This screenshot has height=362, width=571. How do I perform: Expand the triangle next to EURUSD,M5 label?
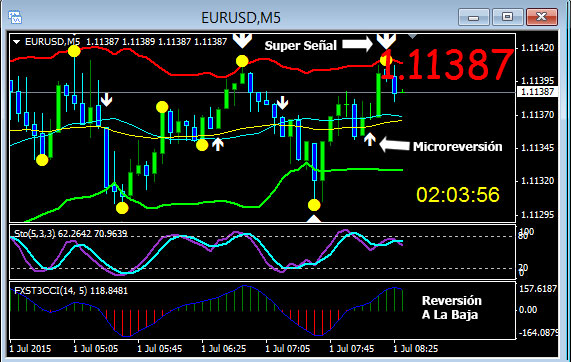pyautogui.click(x=16, y=42)
